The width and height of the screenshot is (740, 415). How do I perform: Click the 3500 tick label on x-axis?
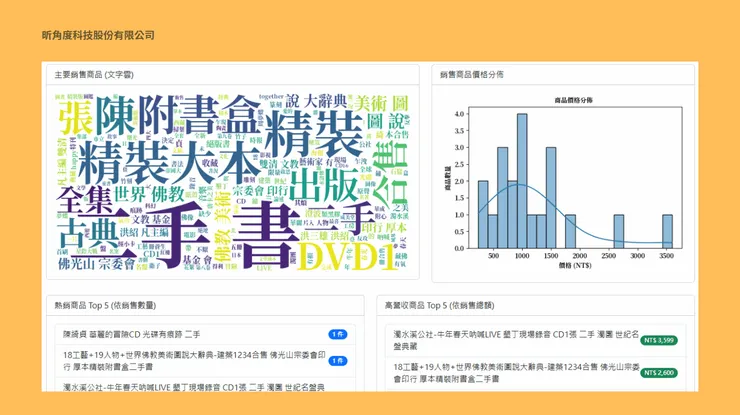pyautogui.click(x=666, y=255)
